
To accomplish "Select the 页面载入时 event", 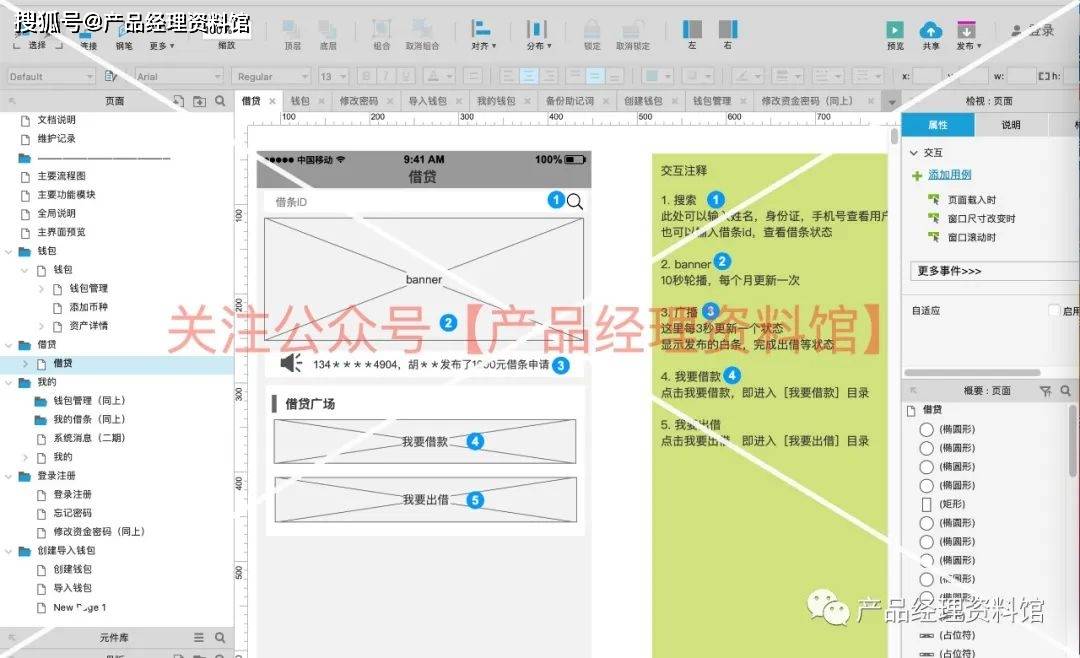I will pyautogui.click(x=971, y=200).
